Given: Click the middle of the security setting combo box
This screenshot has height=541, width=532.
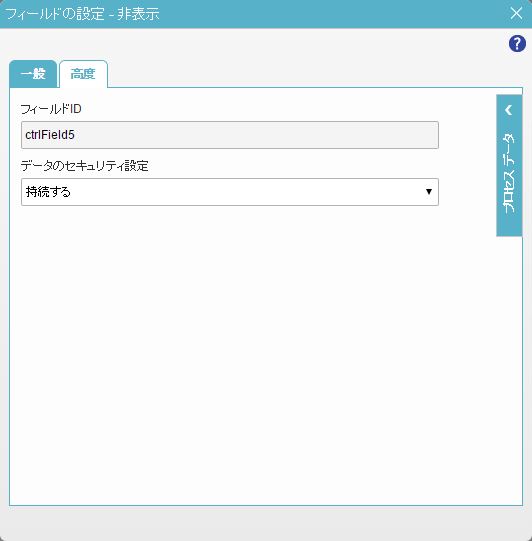Looking at the screenshot, I should coord(230,192).
